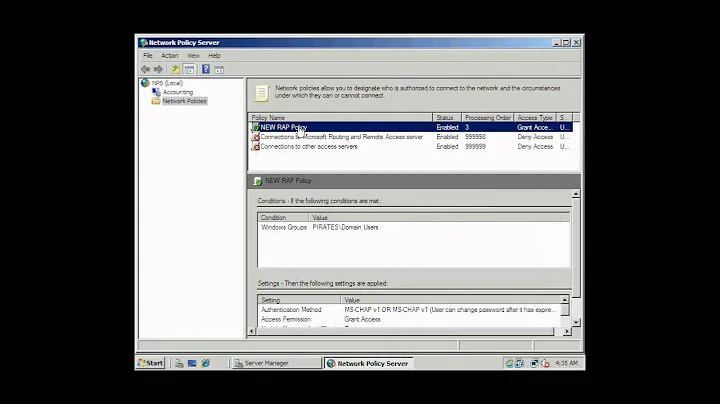This screenshot has height=404, width=720.
Task: Click details pane scroll down arrow
Action: [576, 322]
